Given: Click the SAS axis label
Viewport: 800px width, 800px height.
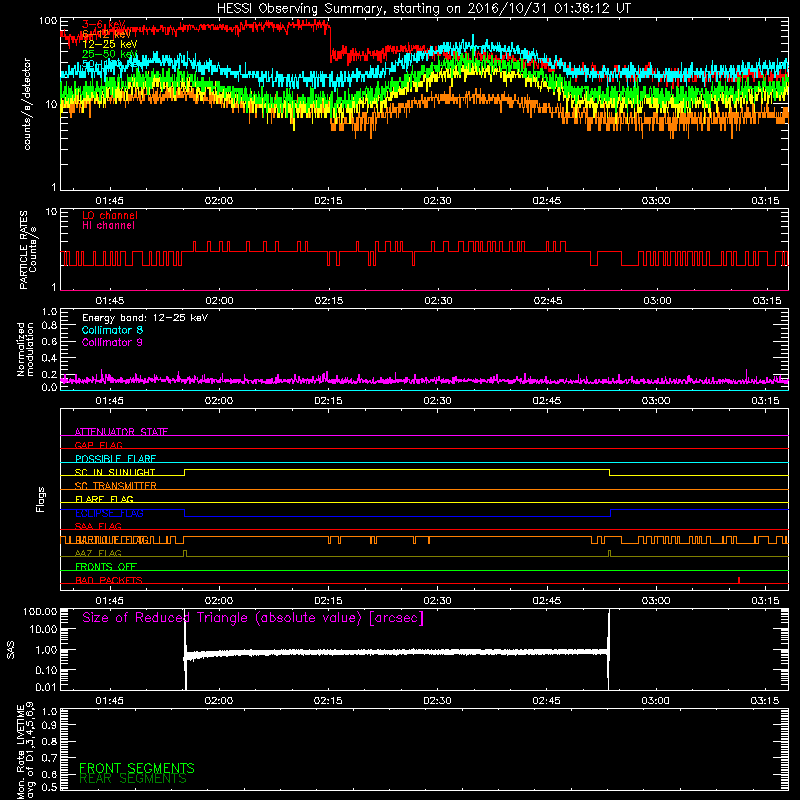Looking at the screenshot, I should (x=10, y=650).
